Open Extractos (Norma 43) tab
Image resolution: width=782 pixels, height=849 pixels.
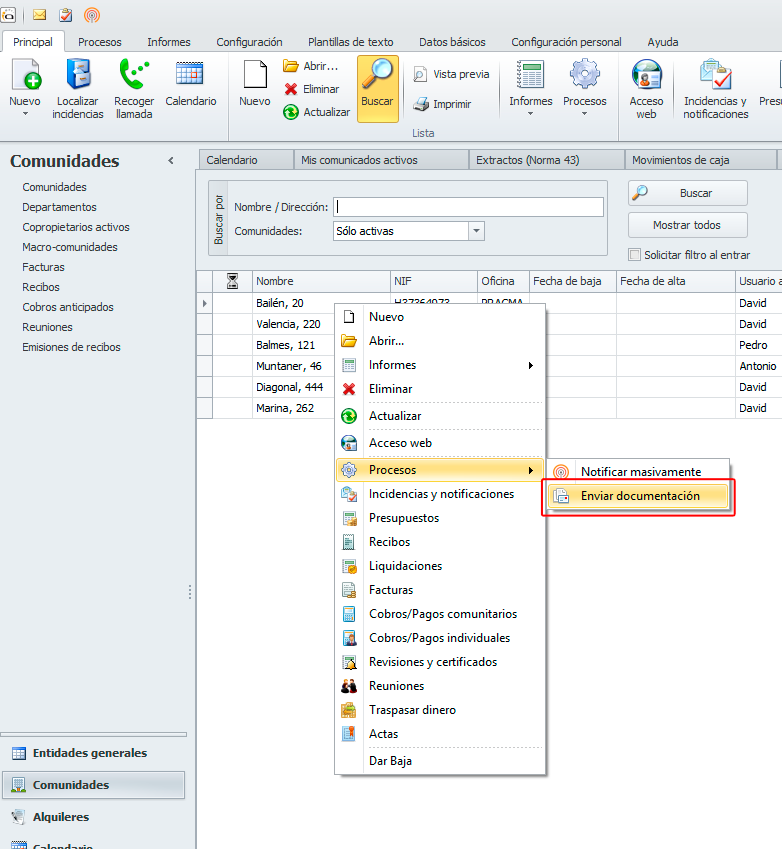[x=547, y=160]
